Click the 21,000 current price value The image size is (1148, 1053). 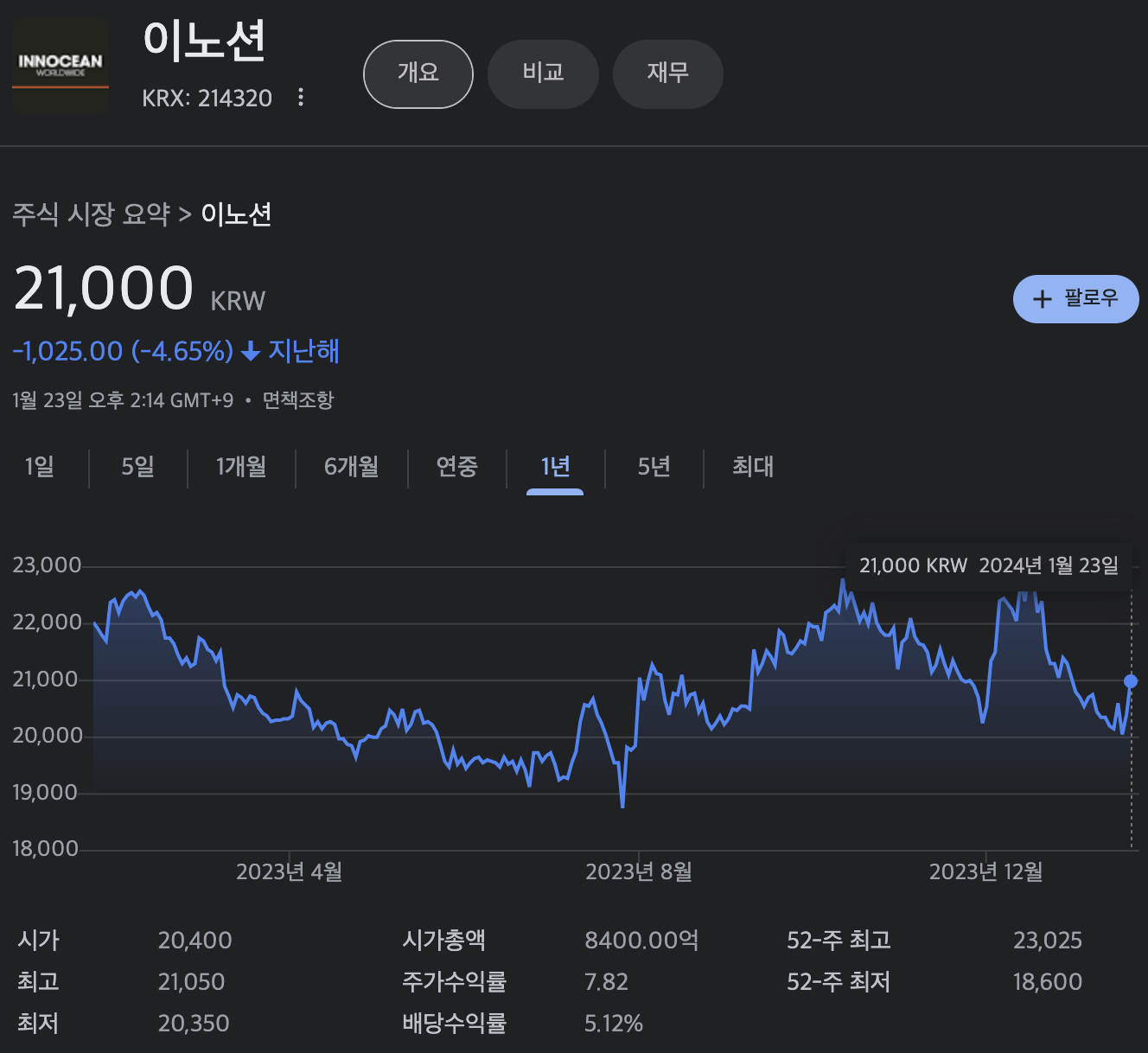tap(104, 288)
